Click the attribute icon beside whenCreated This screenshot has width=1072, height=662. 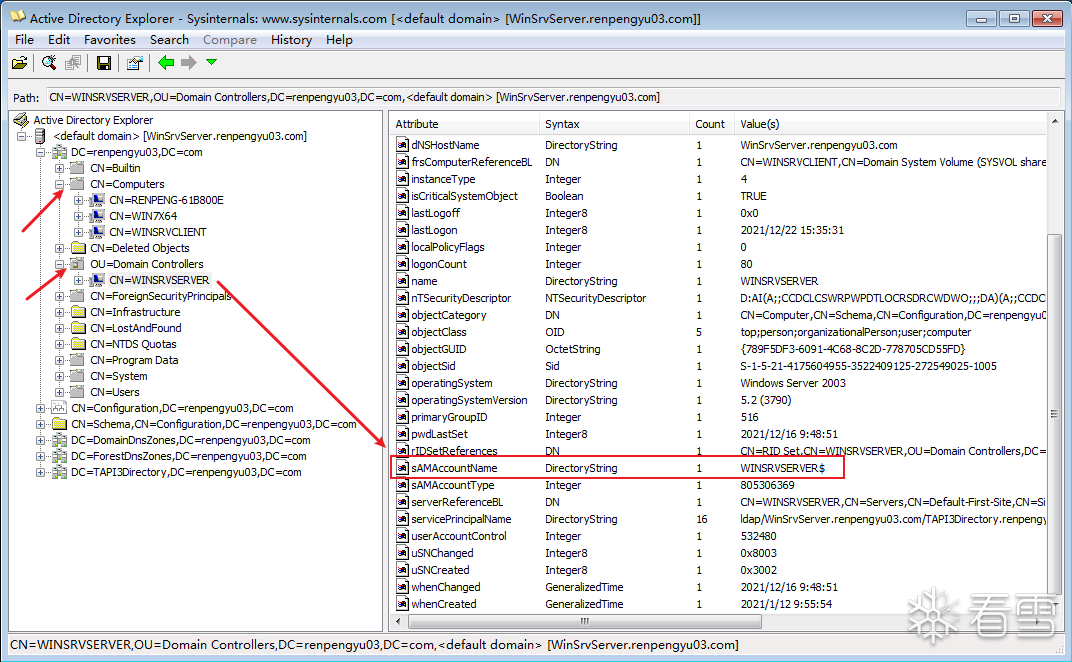pos(403,604)
